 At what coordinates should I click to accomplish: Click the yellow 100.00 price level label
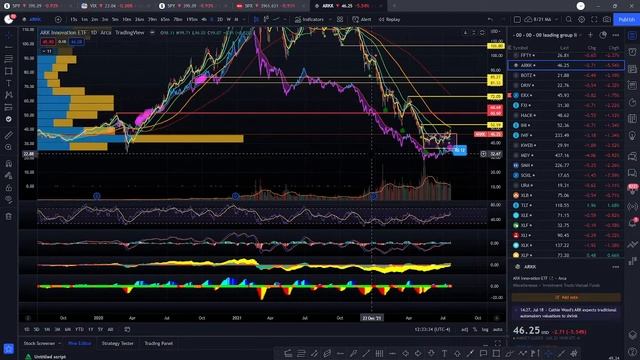click(x=495, y=46)
